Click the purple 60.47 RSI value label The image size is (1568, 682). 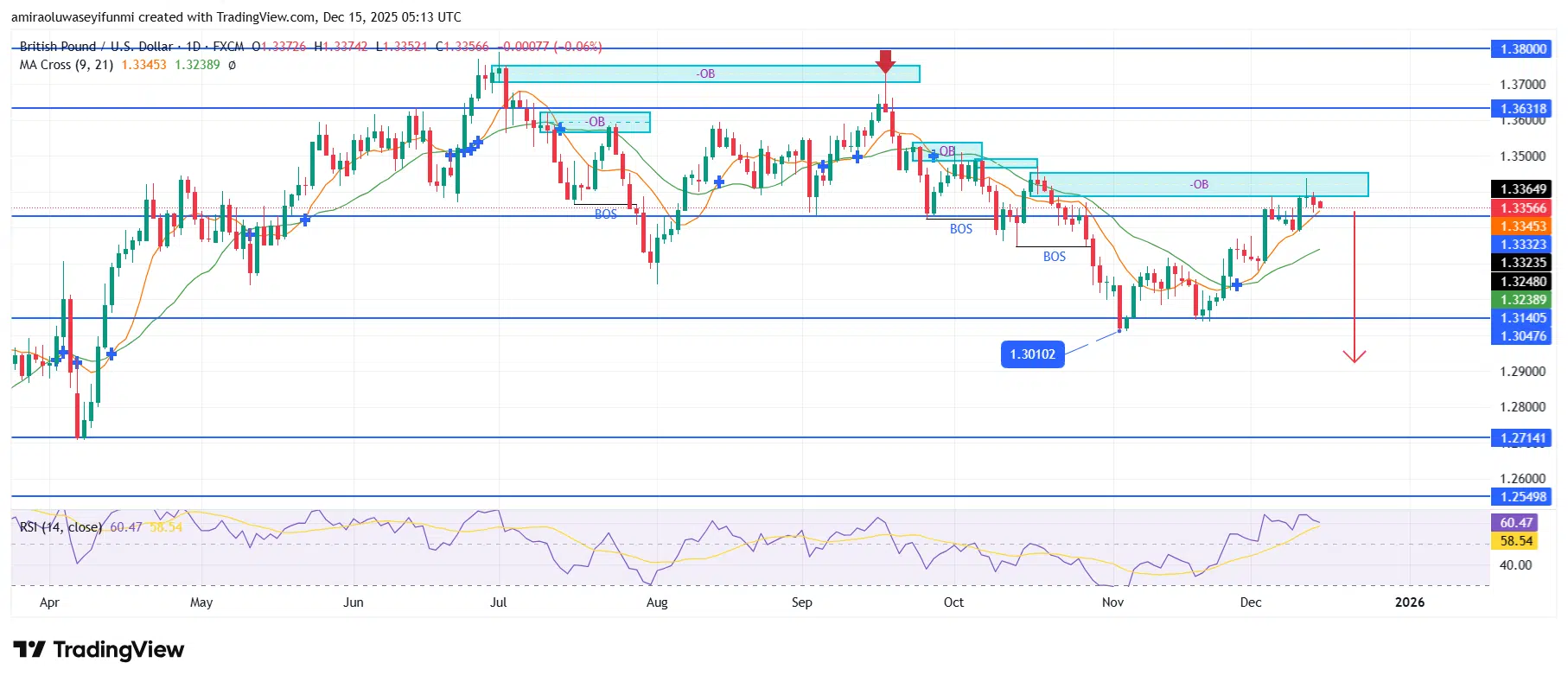pyautogui.click(x=1515, y=523)
